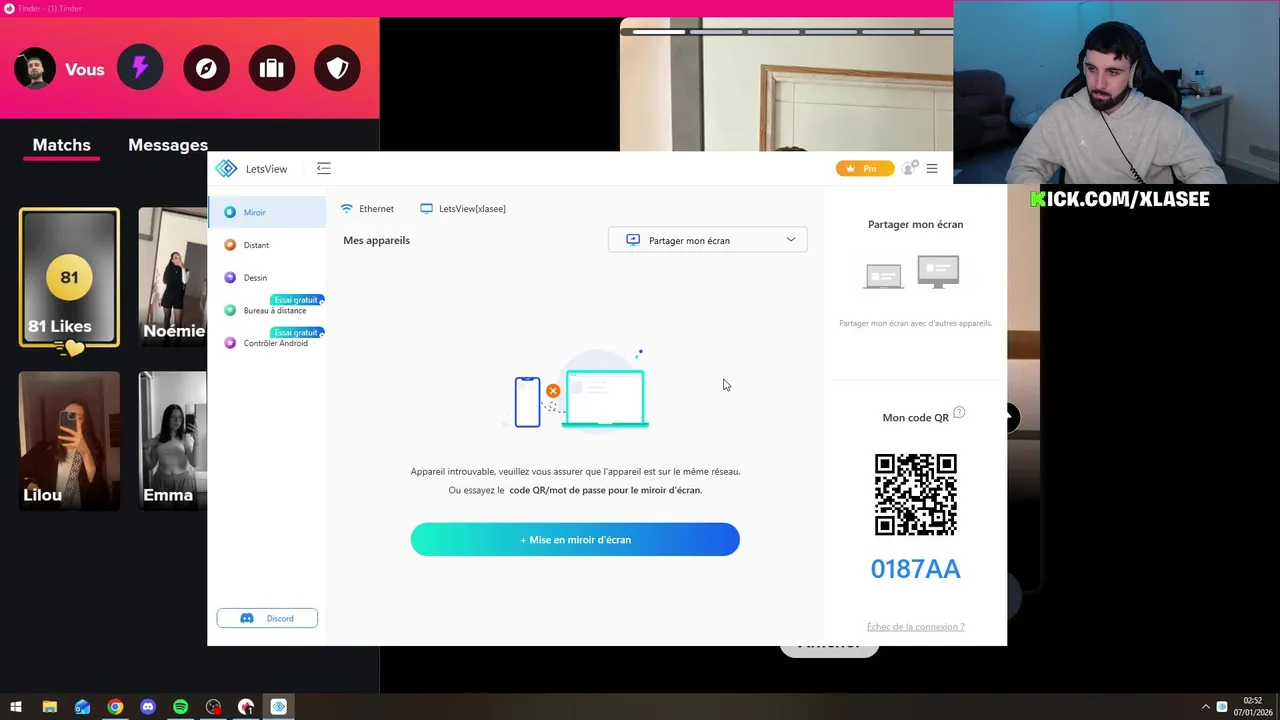The height and width of the screenshot is (720, 1280).
Task: Open the Miroir section in LetsView sidebar
Action: coord(266,212)
